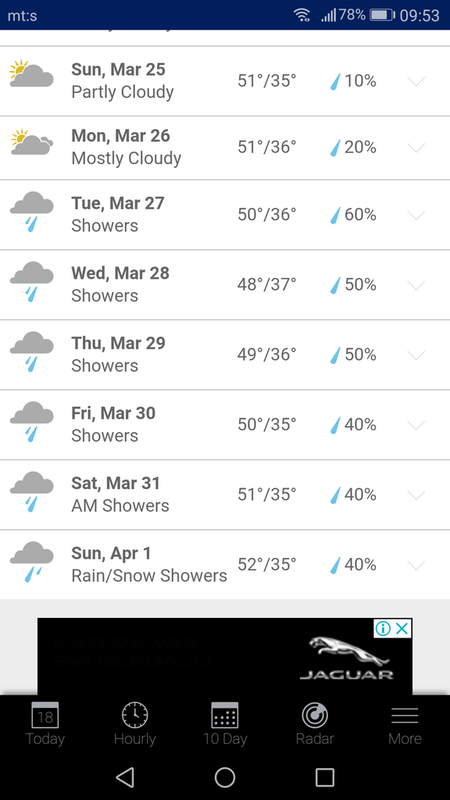Open the More hamburger menu
This screenshot has height=800, width=450.
(x=405, y=715)
